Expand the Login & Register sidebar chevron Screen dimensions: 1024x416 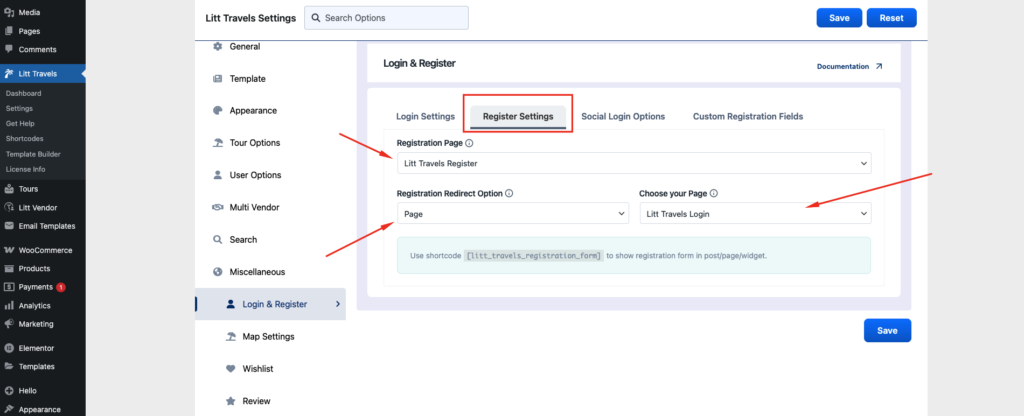[337, 304]
